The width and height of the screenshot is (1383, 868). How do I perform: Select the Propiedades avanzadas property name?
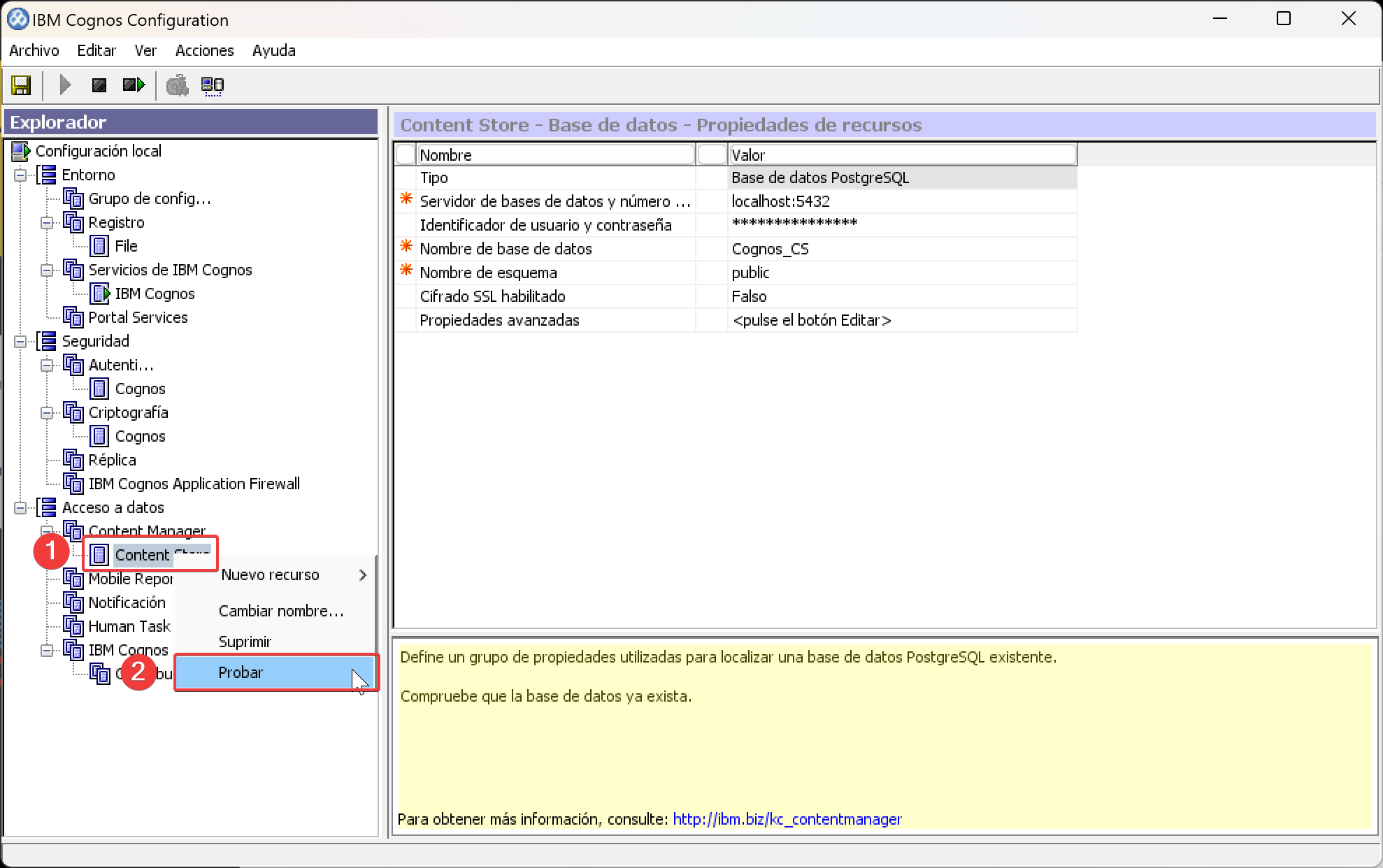(x=556, y=320)
